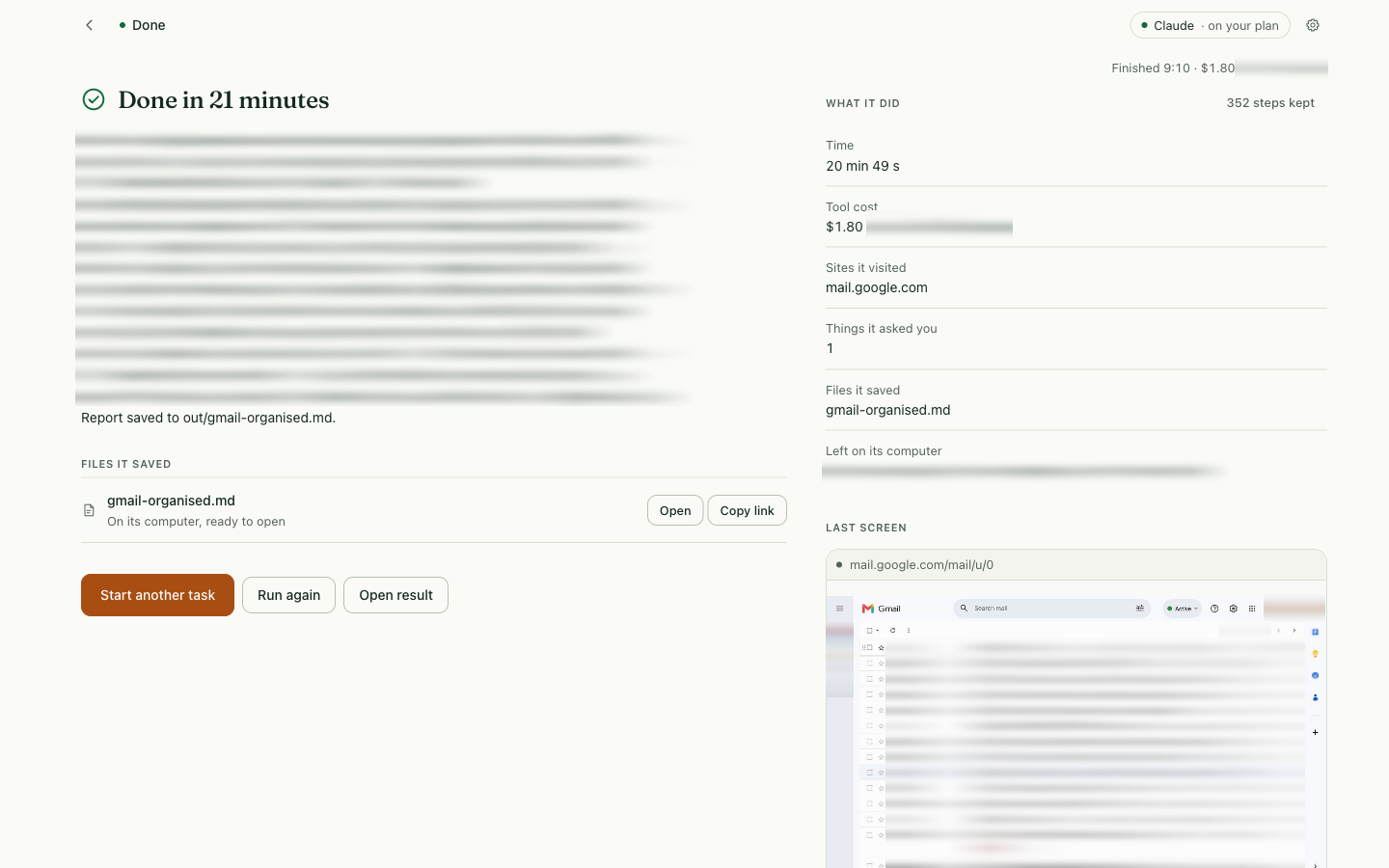Viewport: 1389px width, 868px height.
Task: Click the On its computer, ready to open text
Action: (x=196, y=522)
